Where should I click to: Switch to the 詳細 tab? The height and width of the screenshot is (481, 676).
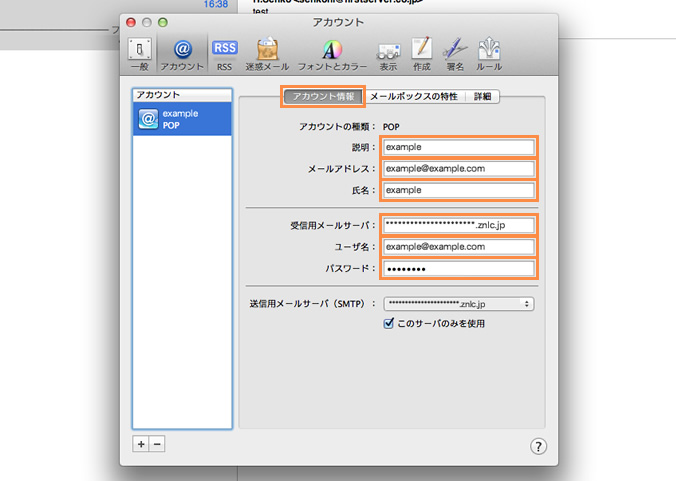click(x=482, y=96)
